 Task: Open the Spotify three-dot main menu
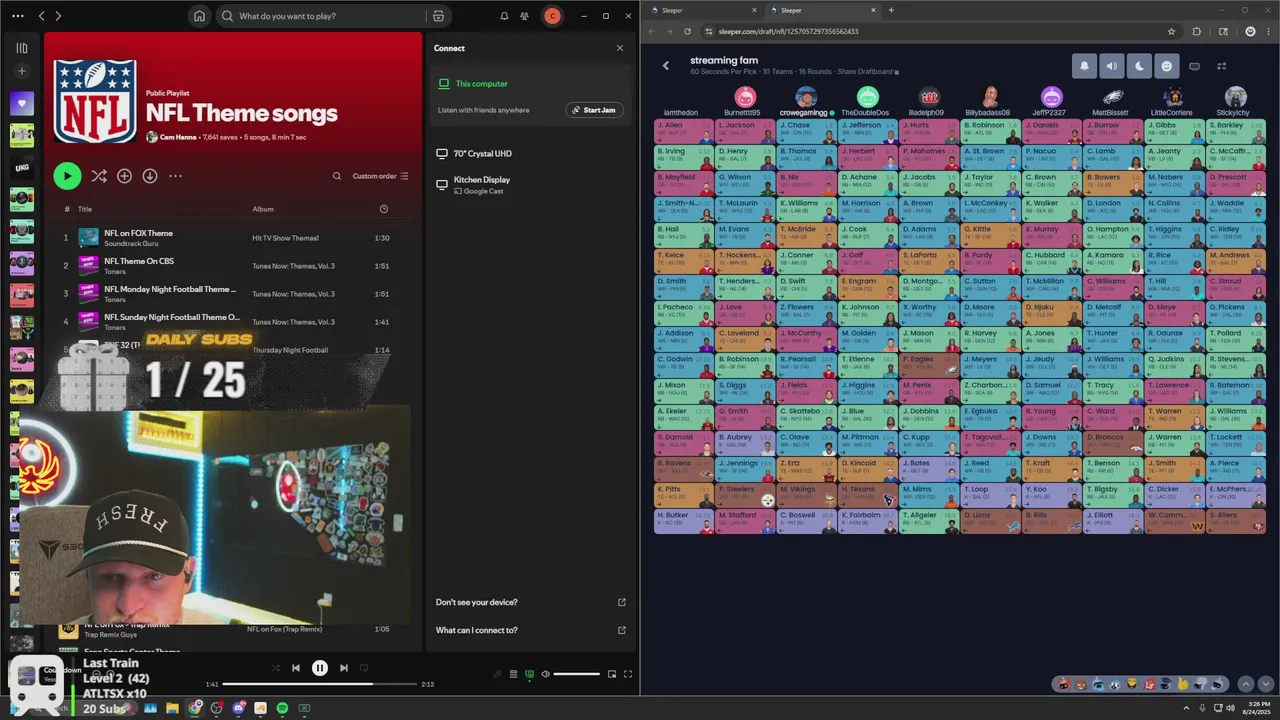[16, 16]
